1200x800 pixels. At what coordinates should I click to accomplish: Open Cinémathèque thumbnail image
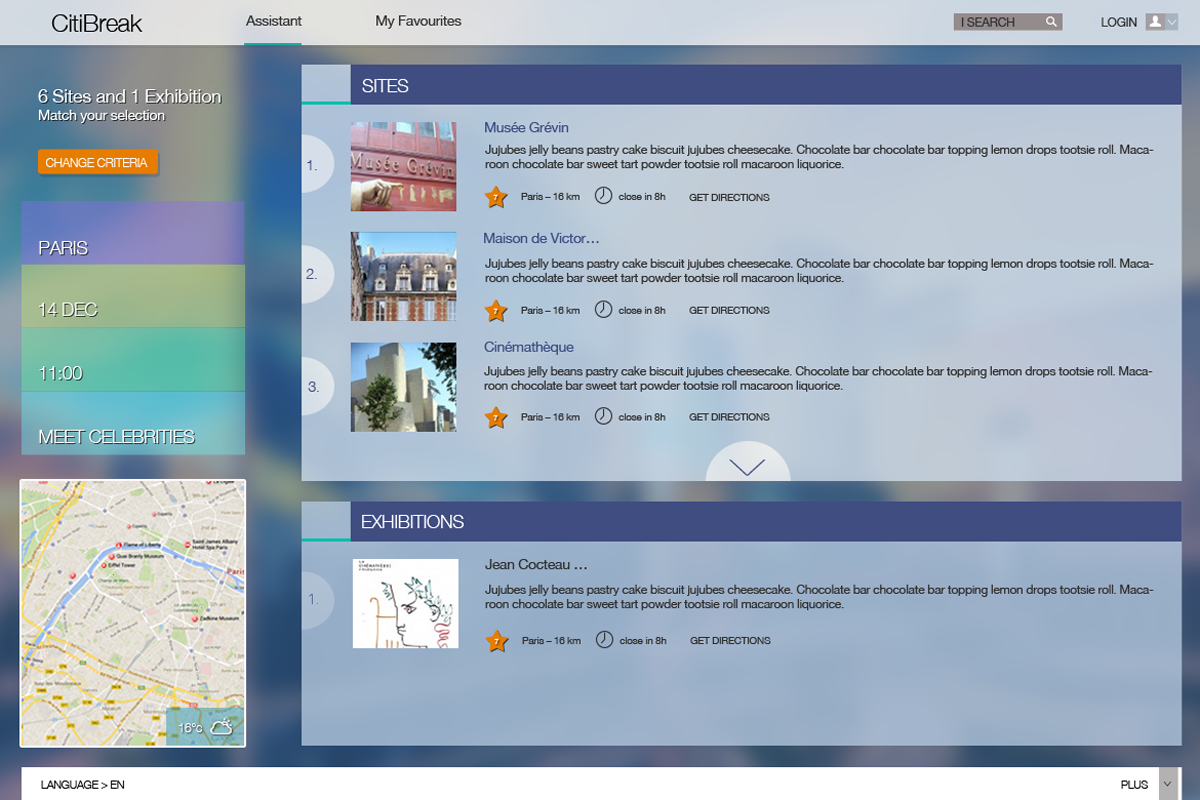pos(403,387)
